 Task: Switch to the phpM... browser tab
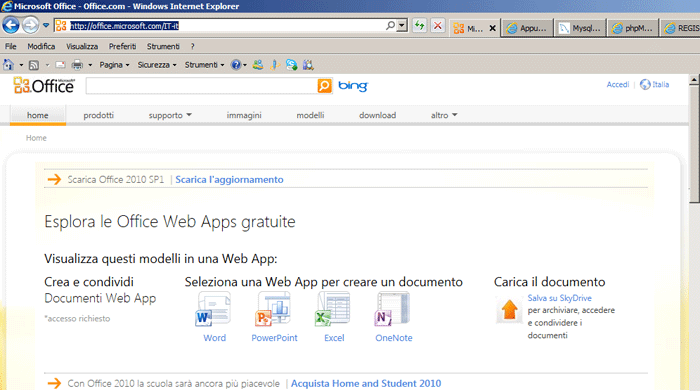click(x=633, y=28)
